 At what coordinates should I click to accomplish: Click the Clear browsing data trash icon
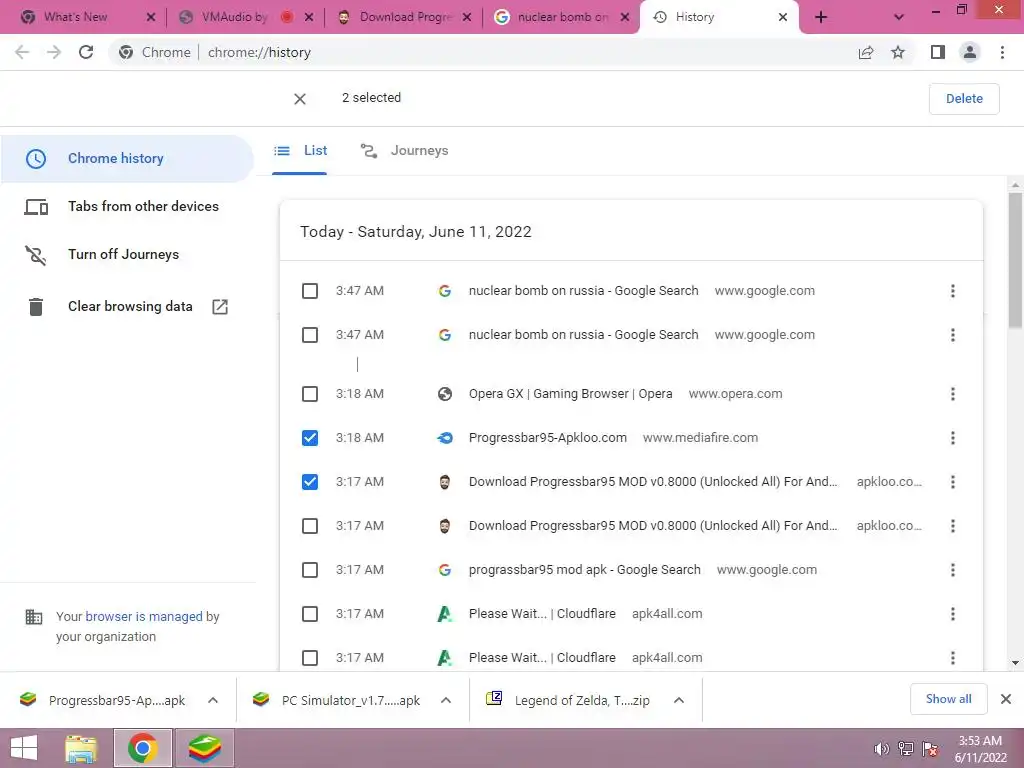point(36,306)
